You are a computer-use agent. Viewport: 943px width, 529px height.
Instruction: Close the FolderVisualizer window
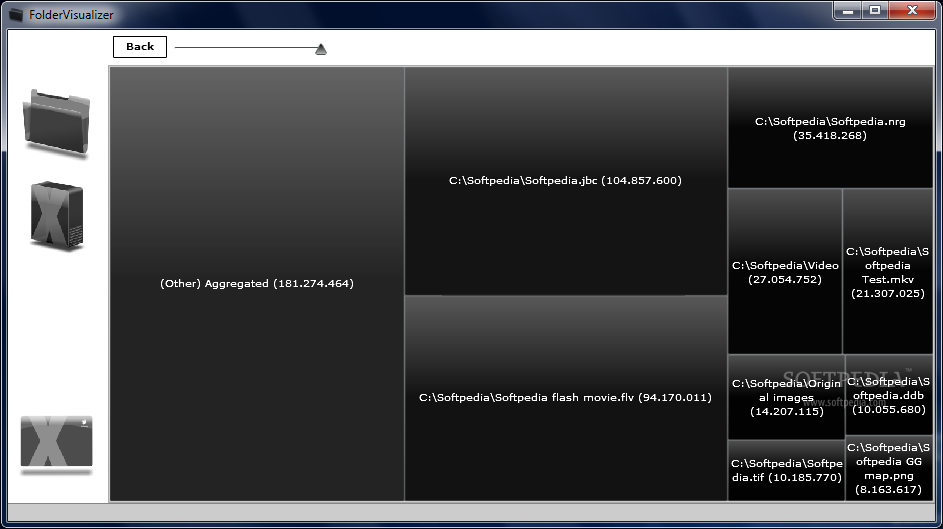tap(912, 11)
